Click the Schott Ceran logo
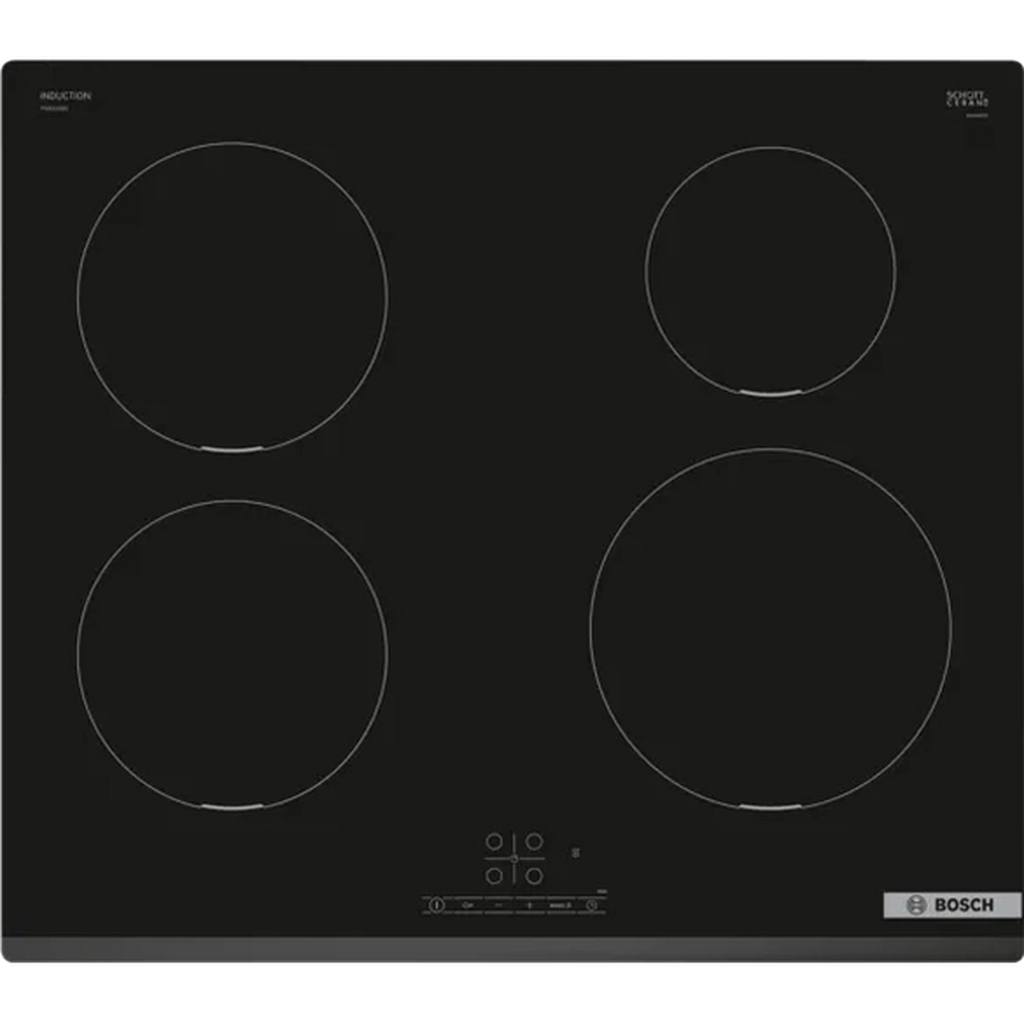 (967, 98)
